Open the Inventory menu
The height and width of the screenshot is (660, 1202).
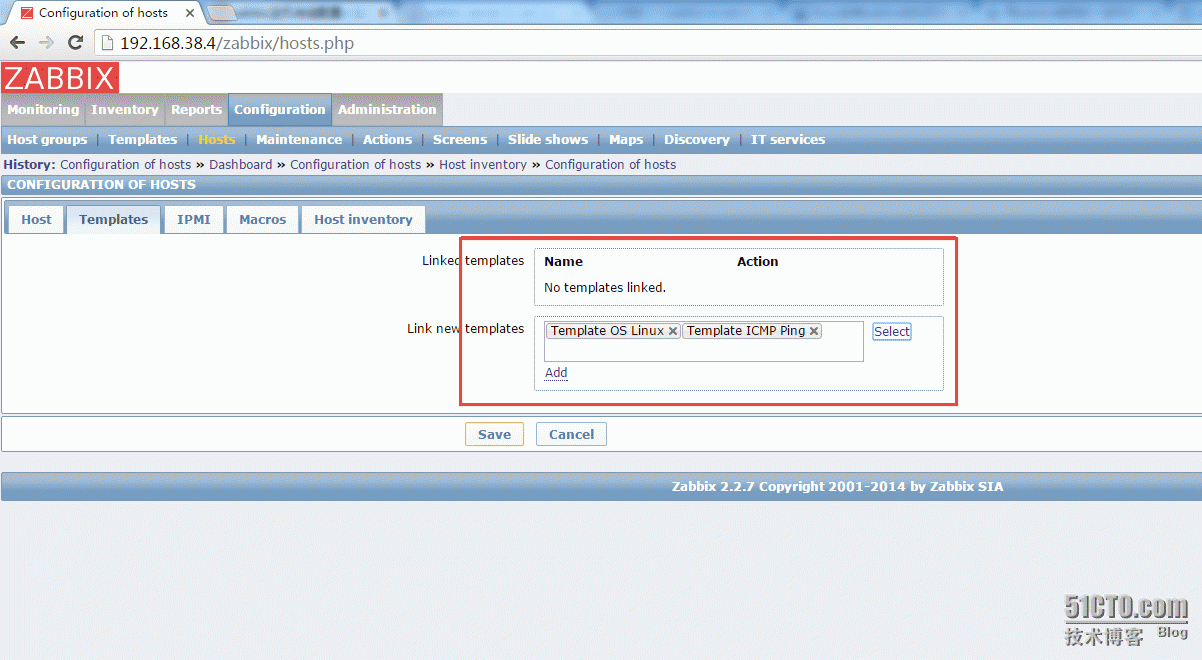click(125, 110)
